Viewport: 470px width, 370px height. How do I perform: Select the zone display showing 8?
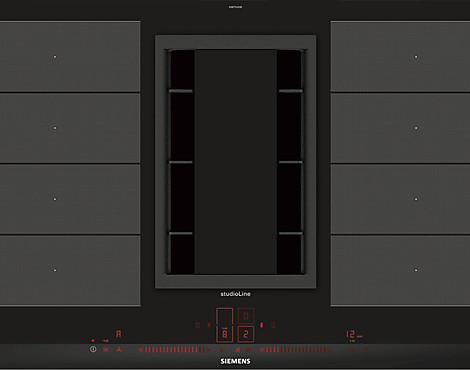[225, 334]
